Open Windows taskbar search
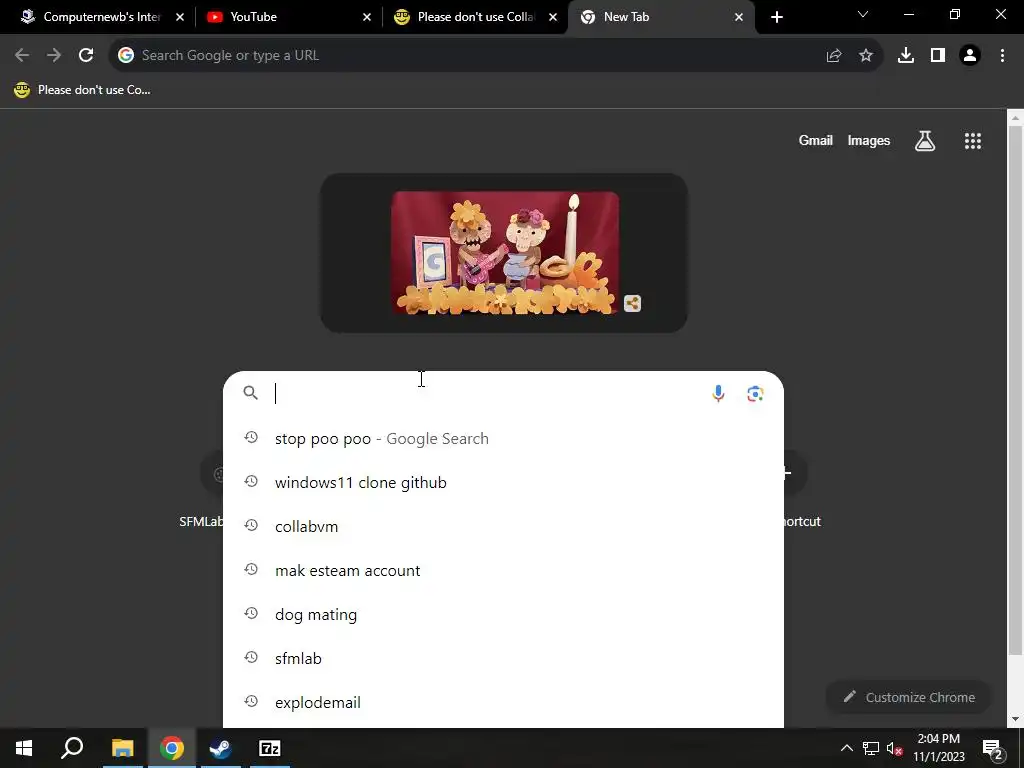The height and width of the screenshot is (768, 1024). [x=72, y=748]
